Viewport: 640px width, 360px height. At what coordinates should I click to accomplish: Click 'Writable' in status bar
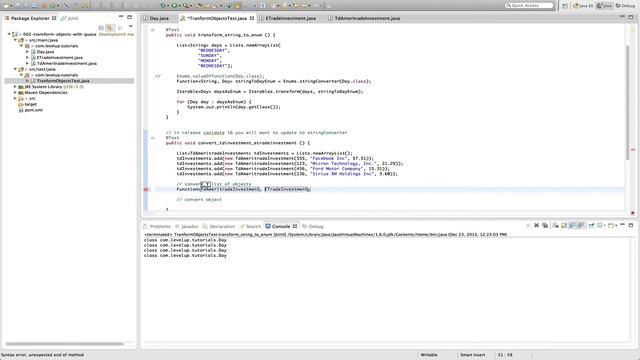click(429, 355)
